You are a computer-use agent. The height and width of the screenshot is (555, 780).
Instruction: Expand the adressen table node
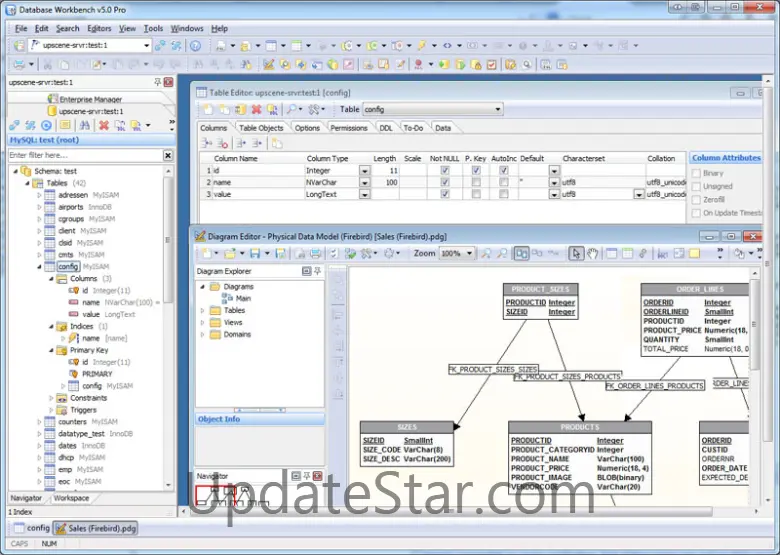(x=39, y=195)
